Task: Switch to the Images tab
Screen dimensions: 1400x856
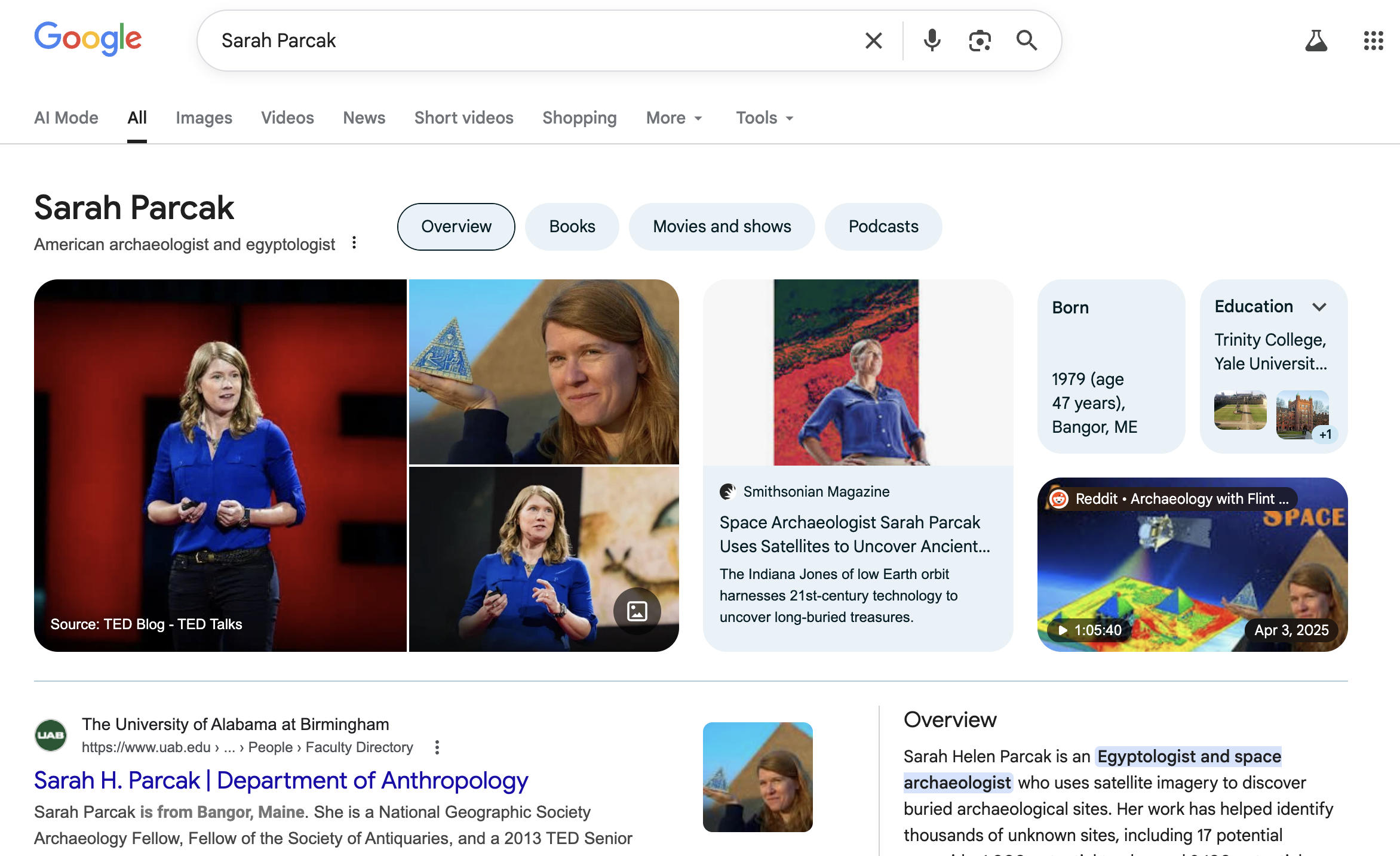Action: pos(204,118)
